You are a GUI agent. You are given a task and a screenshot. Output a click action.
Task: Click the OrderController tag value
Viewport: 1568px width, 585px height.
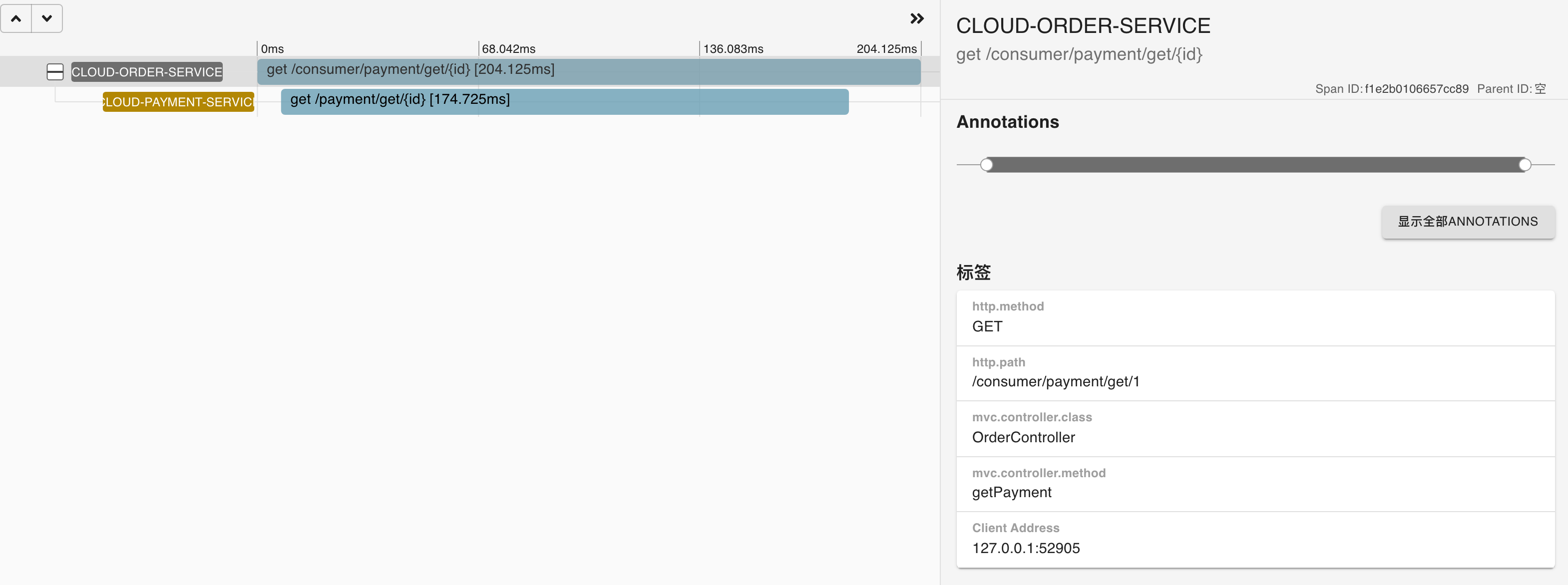point(1023,437)
